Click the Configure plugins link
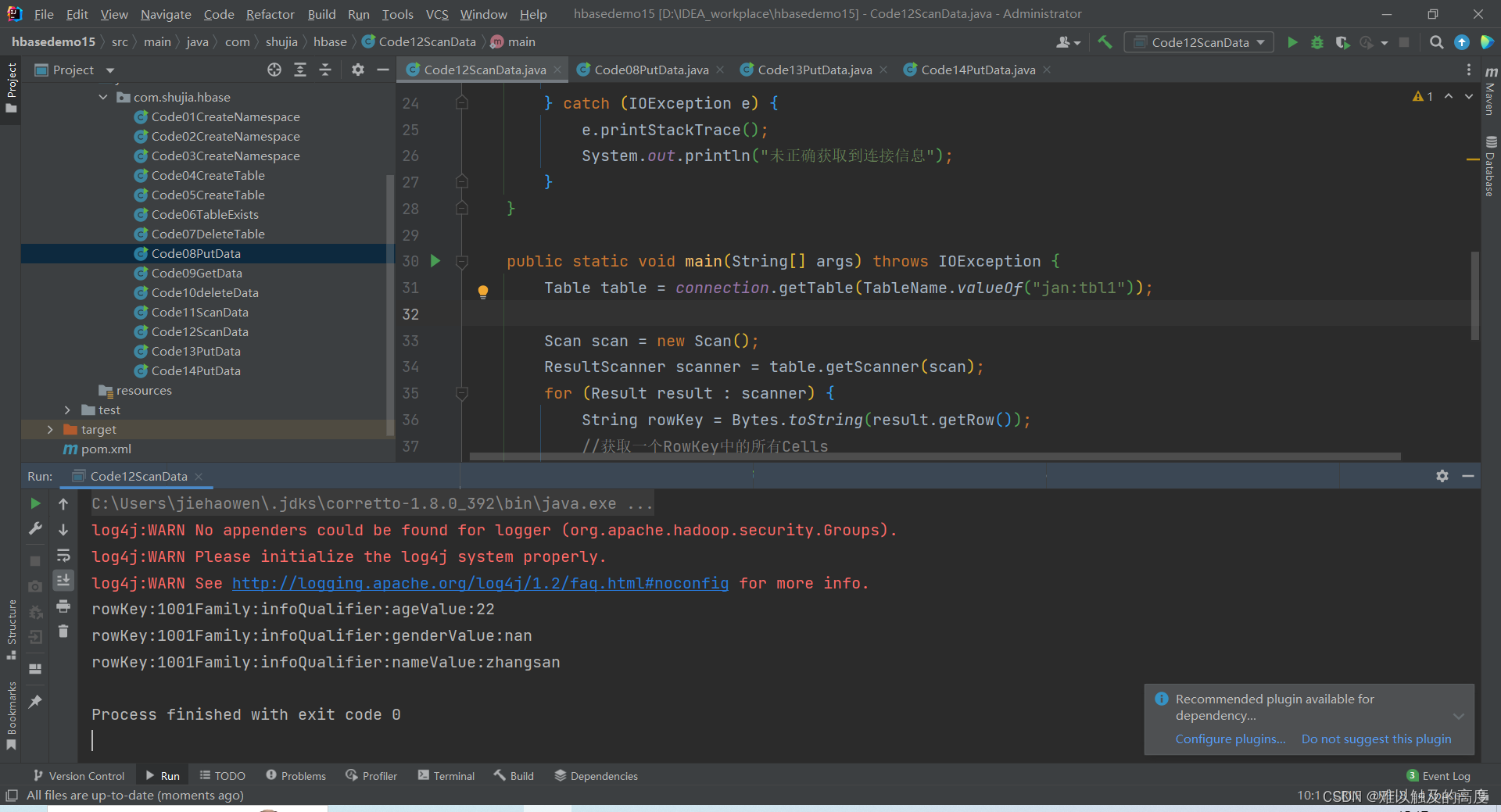The height and width of the screenshot is (812, 1501). point(1231,739)
